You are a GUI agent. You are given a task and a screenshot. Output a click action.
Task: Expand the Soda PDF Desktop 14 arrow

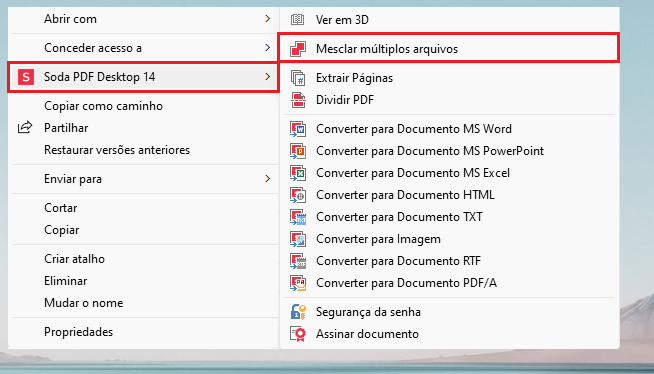pos(267,77)
